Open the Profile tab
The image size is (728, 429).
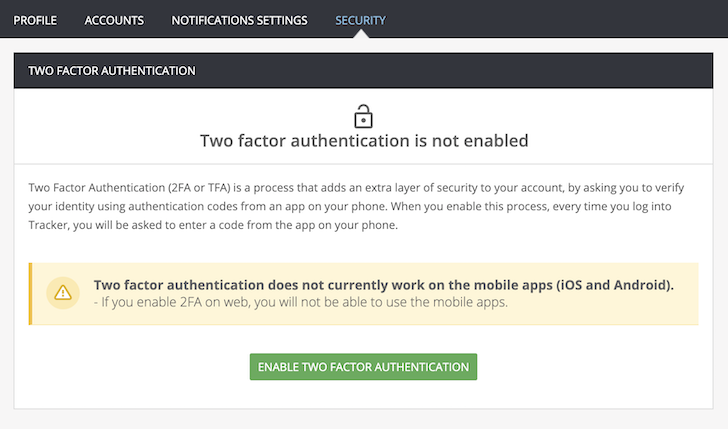pos(35,20)
